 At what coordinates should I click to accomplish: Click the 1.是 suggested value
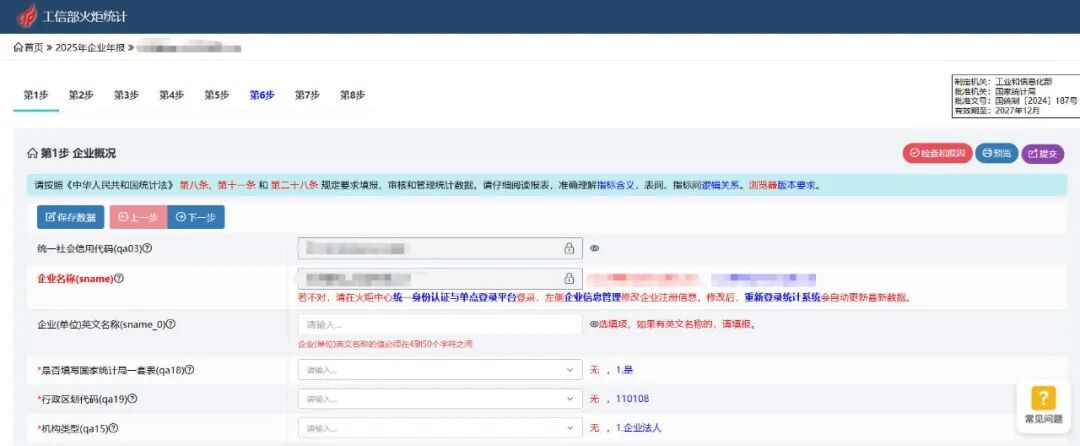tap(624, 370)
